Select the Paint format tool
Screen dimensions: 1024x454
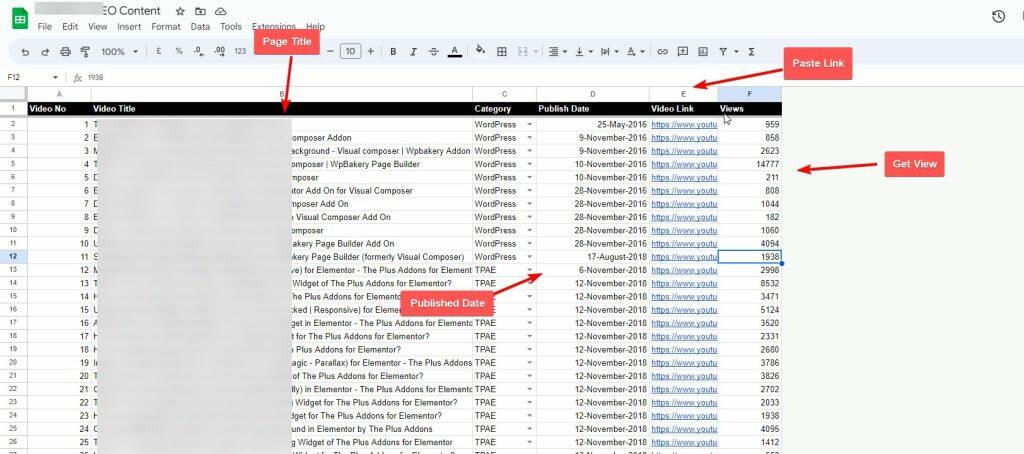pos(83,51)
